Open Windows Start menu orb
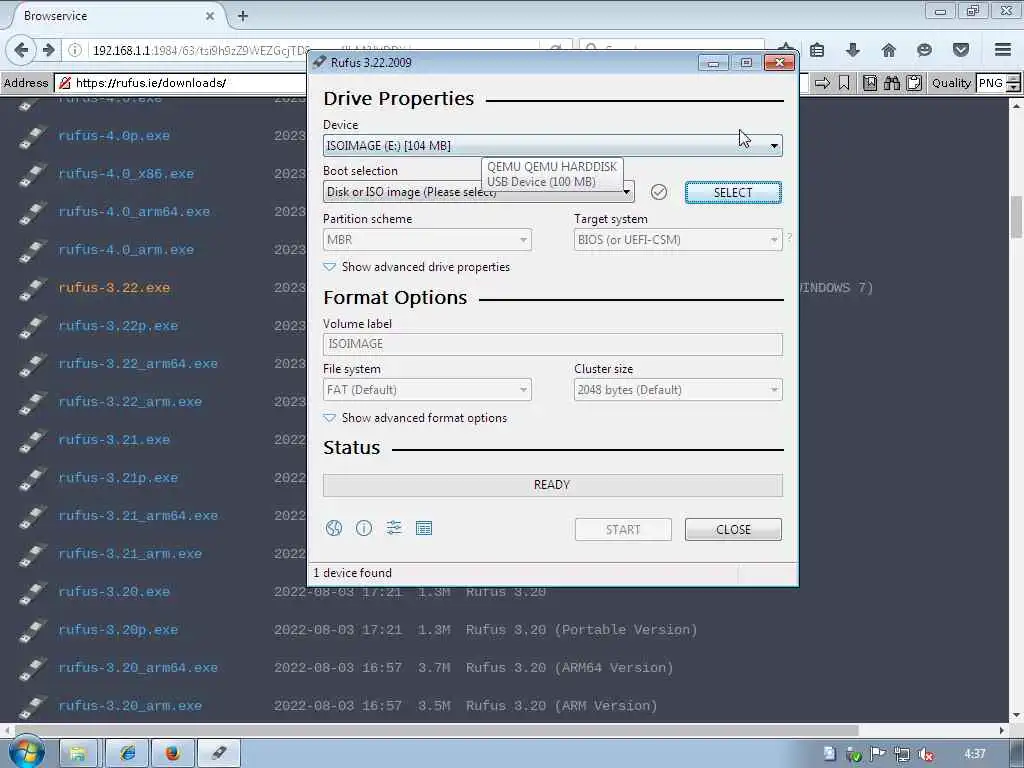Screen dimensions: 1024x768 [26, 752]
